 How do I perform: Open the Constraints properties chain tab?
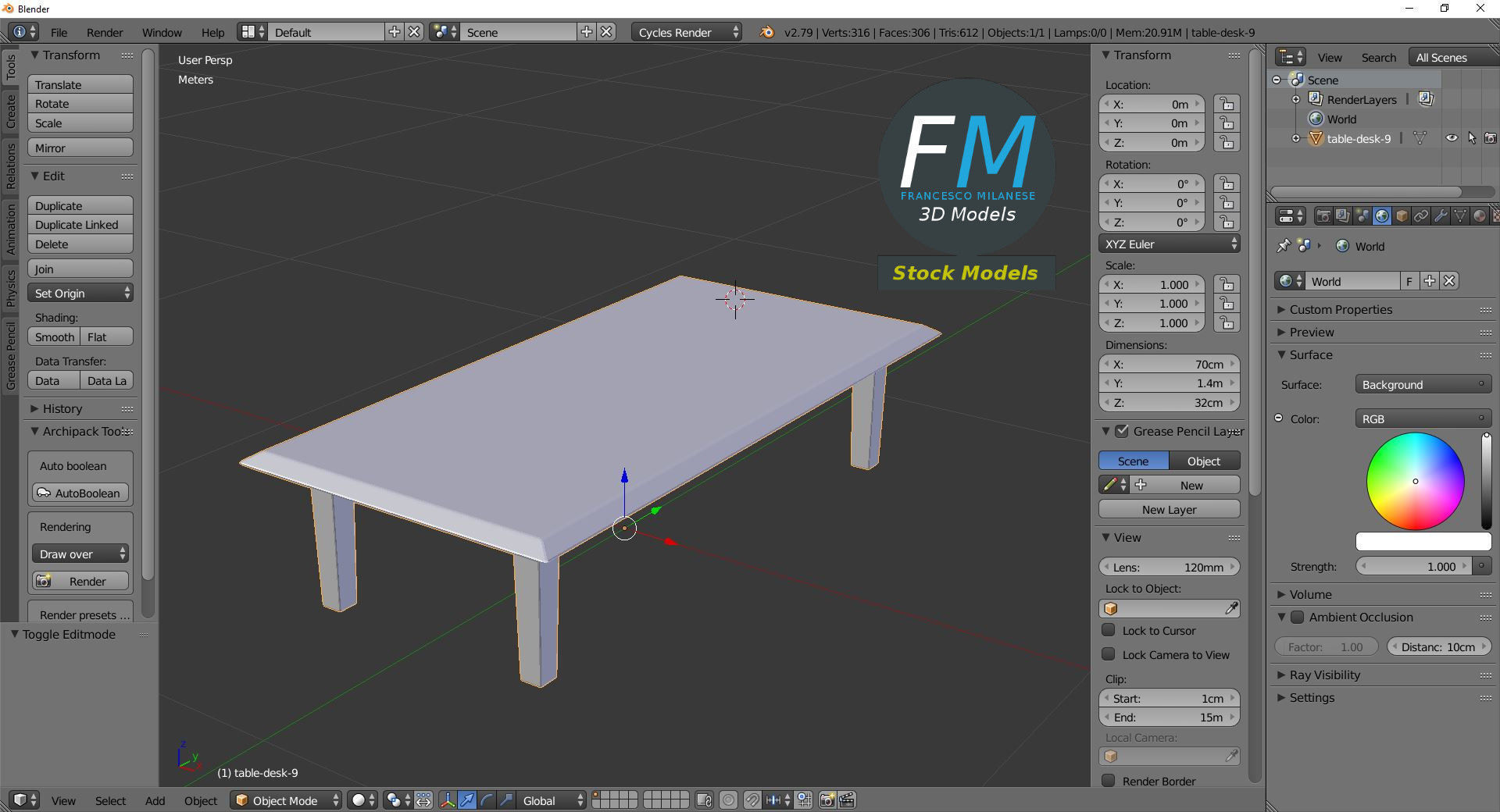click(1421, 216)
